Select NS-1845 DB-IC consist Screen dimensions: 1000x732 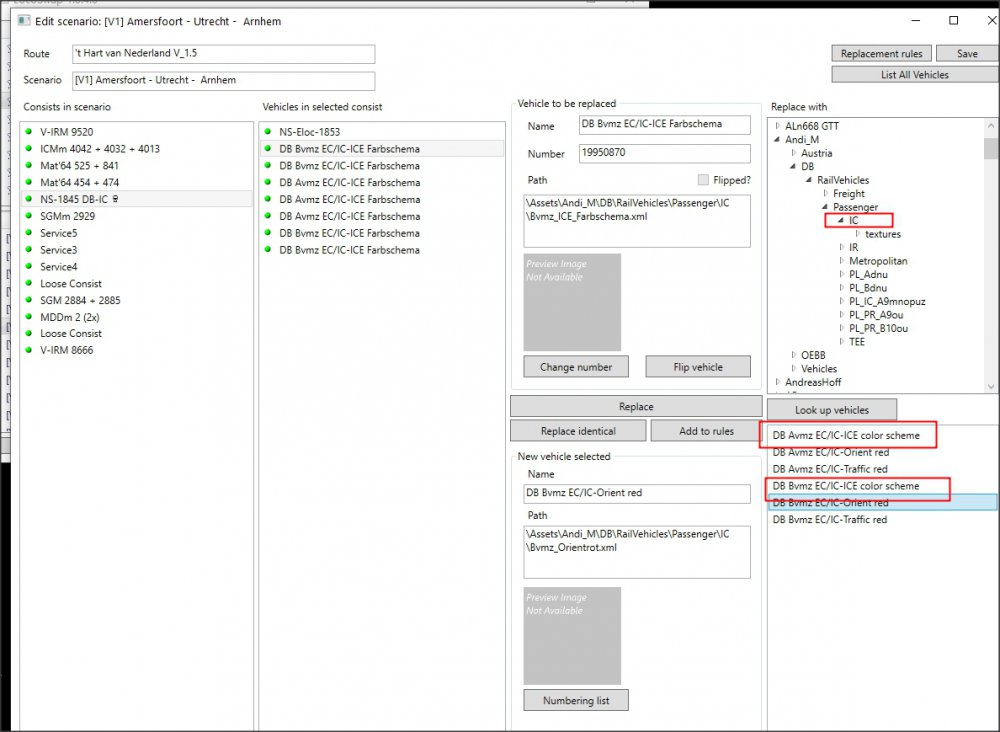tap(80, 199)
